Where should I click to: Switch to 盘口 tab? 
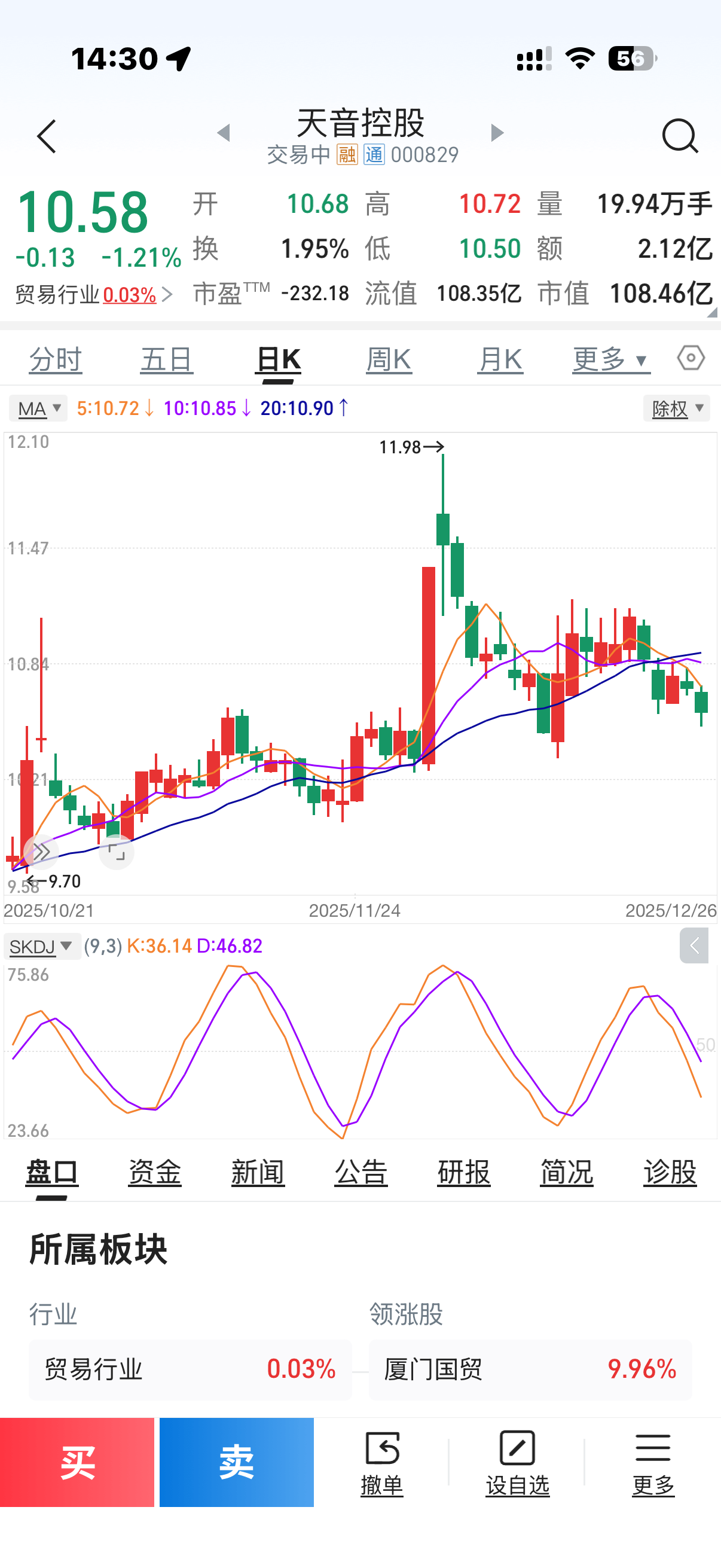click(52, 1172)
